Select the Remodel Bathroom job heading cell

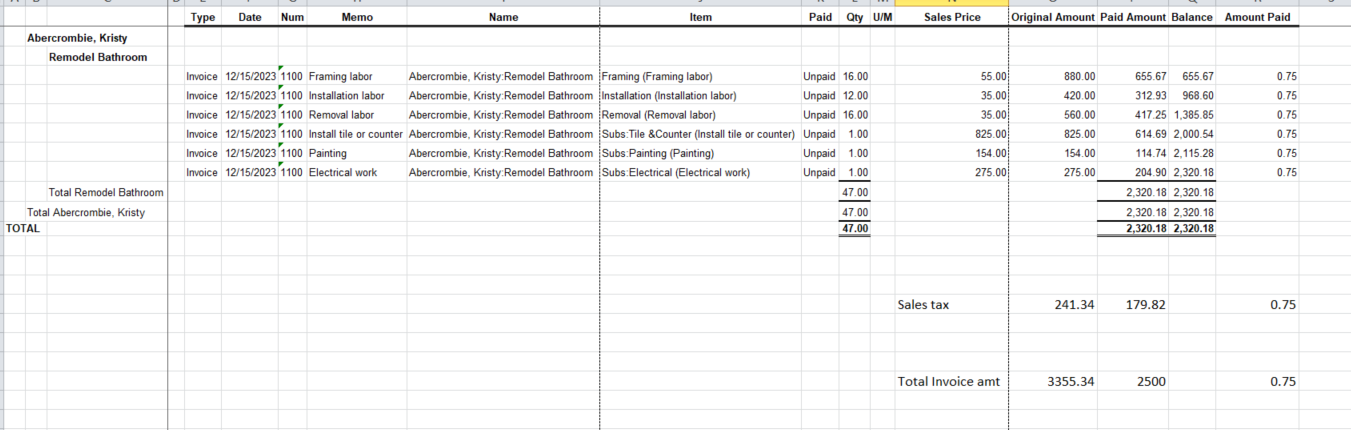[98, 57]
